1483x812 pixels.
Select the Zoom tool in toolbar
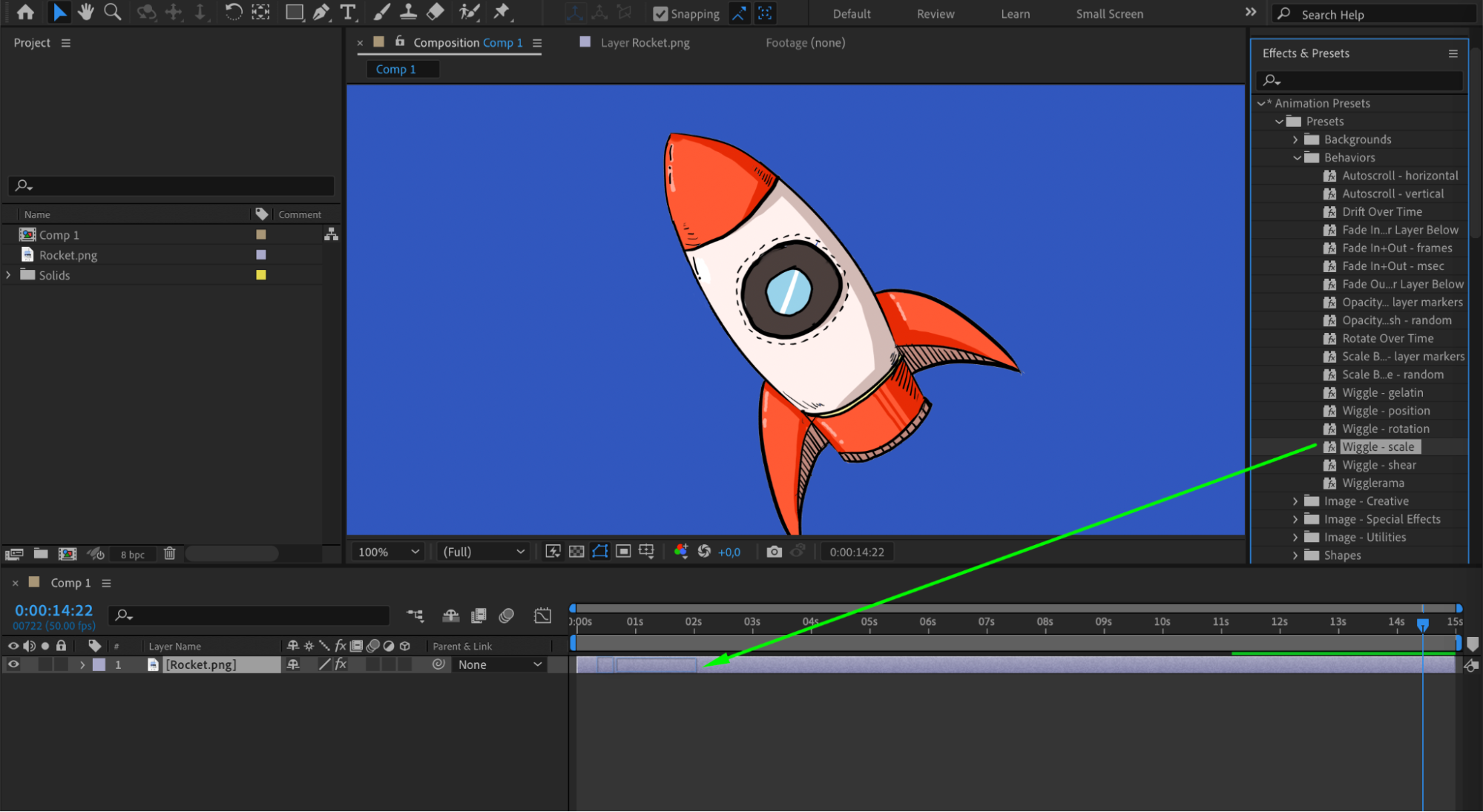113,12
